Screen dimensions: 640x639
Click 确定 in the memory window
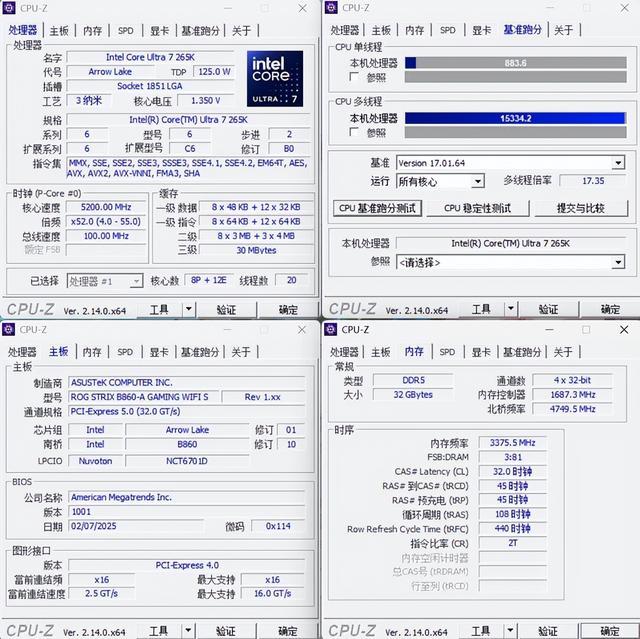[609, 631]
